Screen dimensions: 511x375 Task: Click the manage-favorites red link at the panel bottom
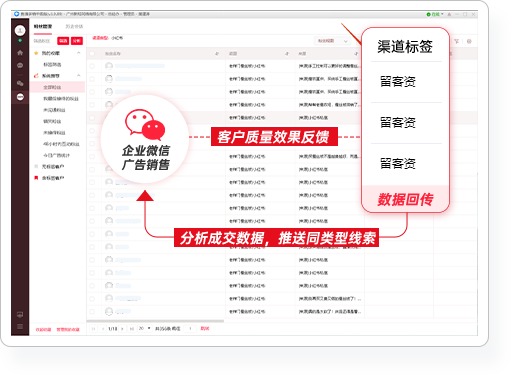click(68, 329)
